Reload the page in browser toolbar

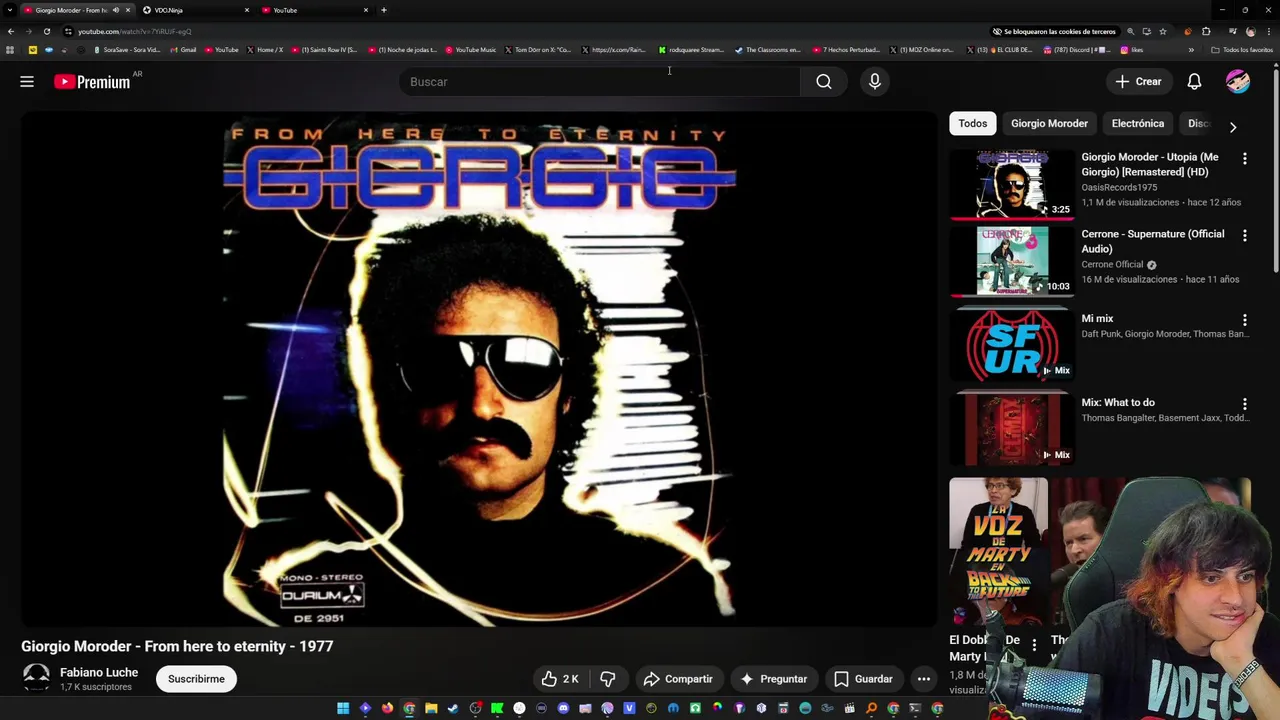[46, 31]
